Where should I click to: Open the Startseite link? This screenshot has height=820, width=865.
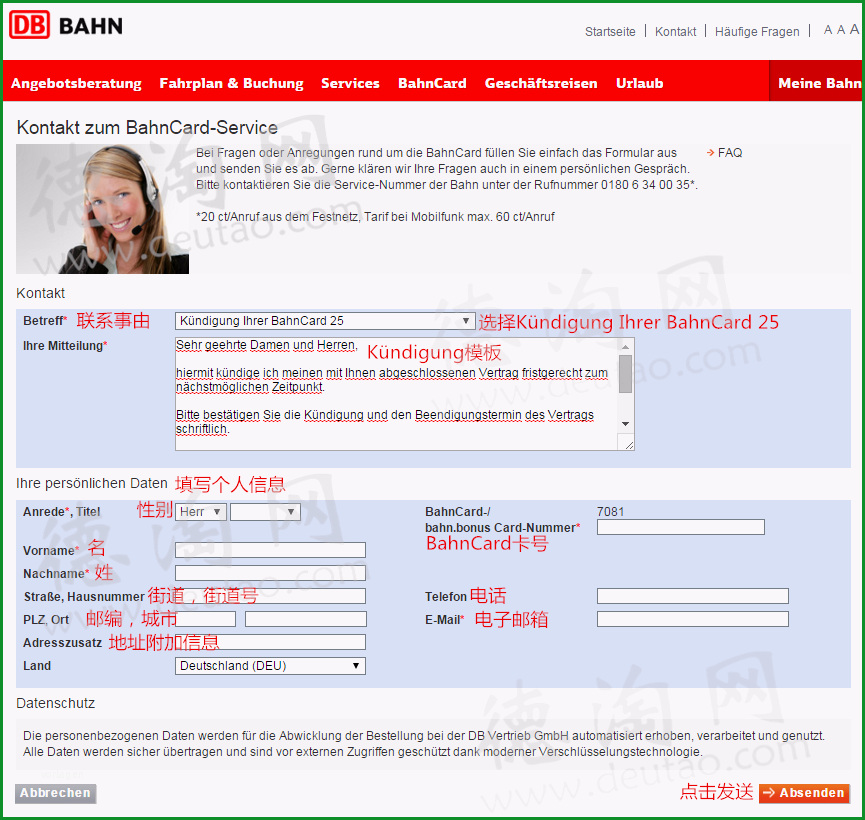coord(610,31)
